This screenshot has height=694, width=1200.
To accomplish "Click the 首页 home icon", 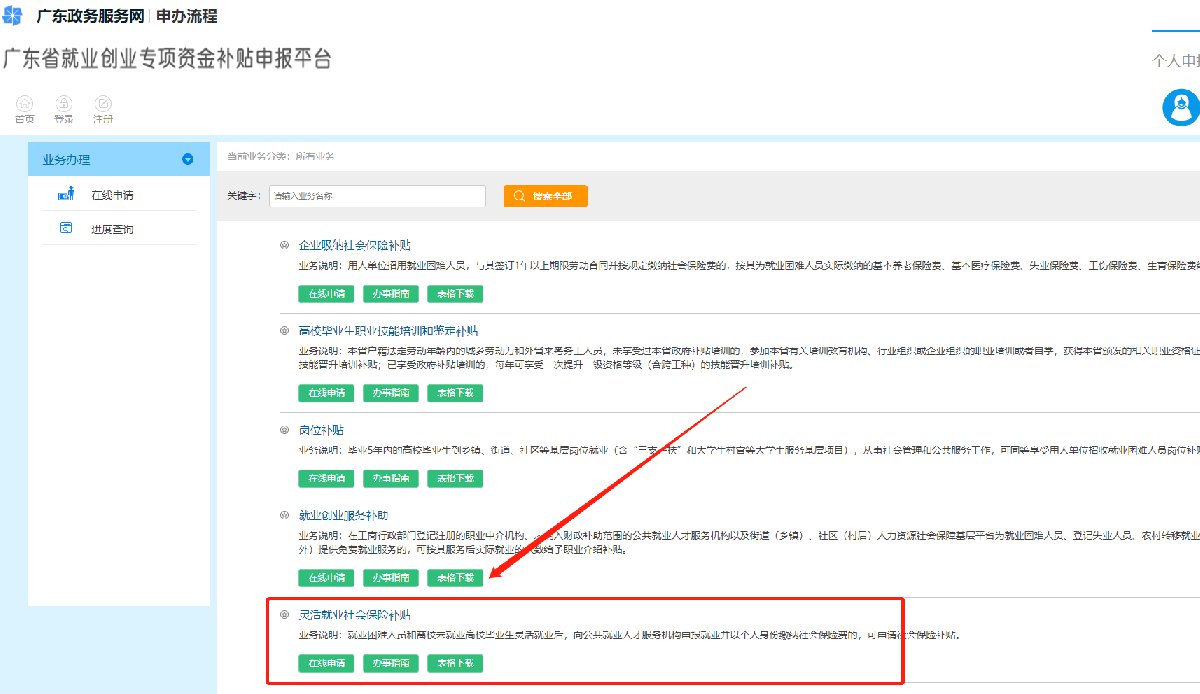I will coord(24,103).
